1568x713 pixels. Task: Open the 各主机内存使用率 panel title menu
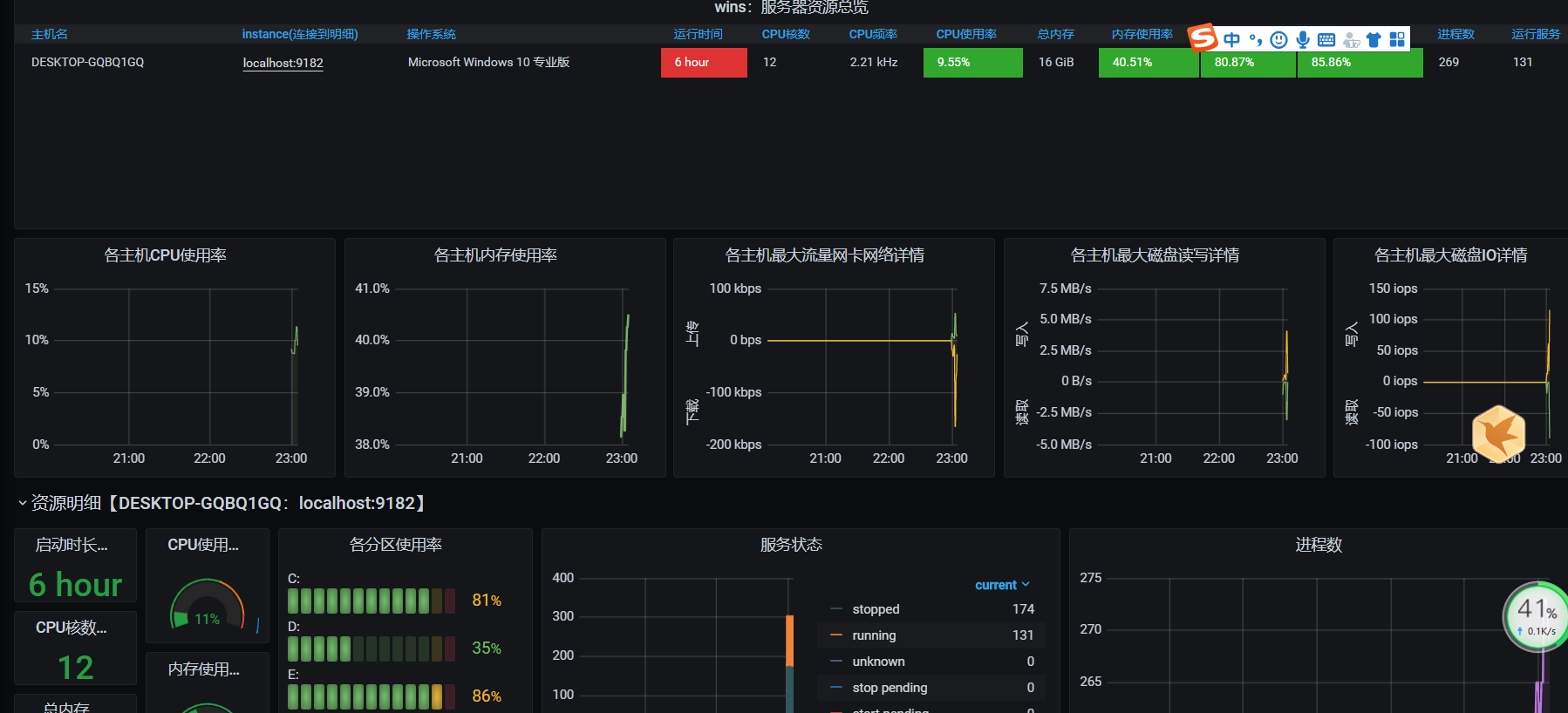pos(495,255)
